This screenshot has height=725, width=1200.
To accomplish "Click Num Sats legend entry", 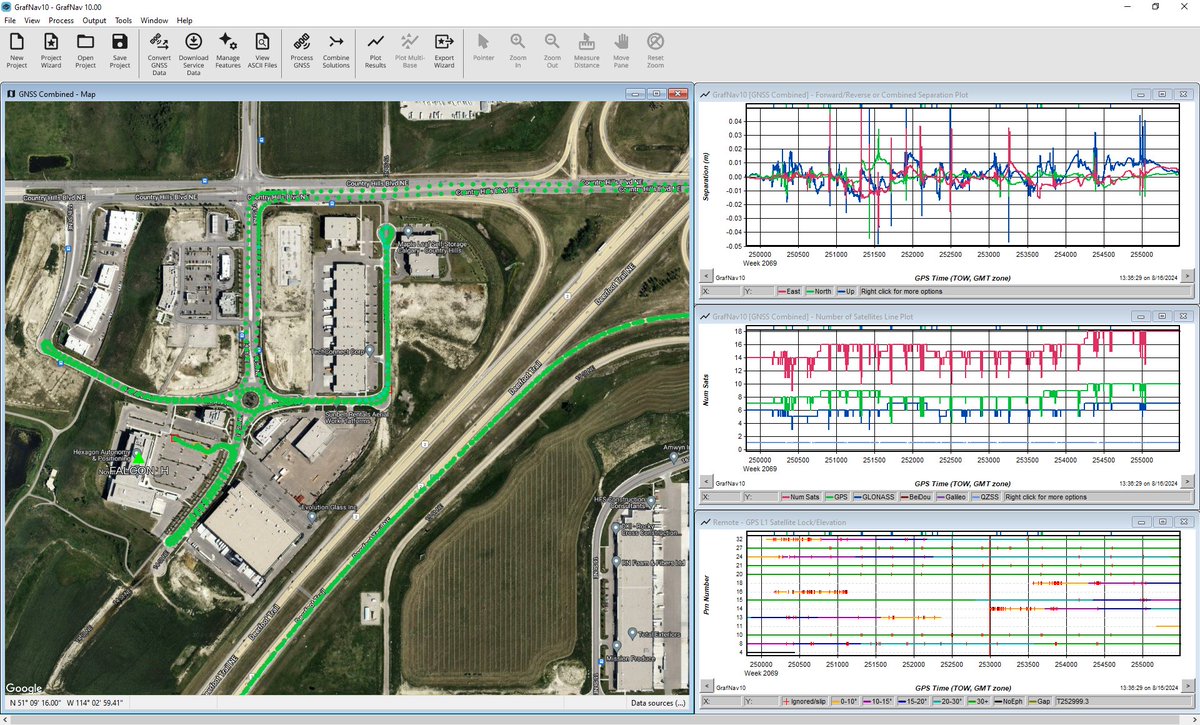I will pos(799,496).
